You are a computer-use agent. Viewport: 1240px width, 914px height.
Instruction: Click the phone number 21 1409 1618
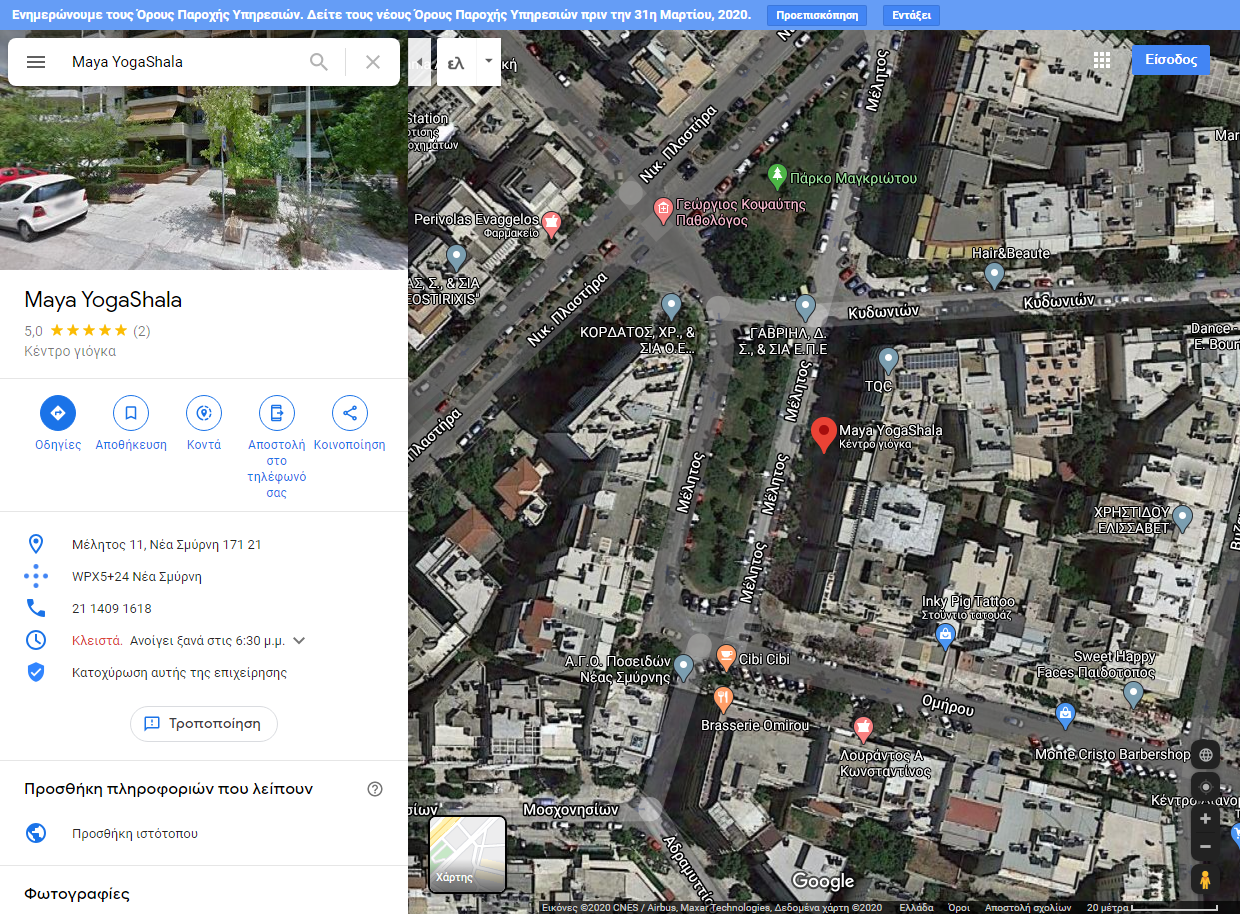(x=112, y=609)
